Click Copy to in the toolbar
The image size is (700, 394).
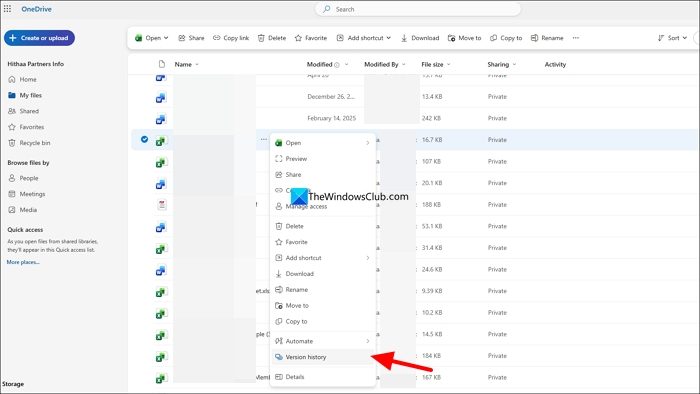506,38
